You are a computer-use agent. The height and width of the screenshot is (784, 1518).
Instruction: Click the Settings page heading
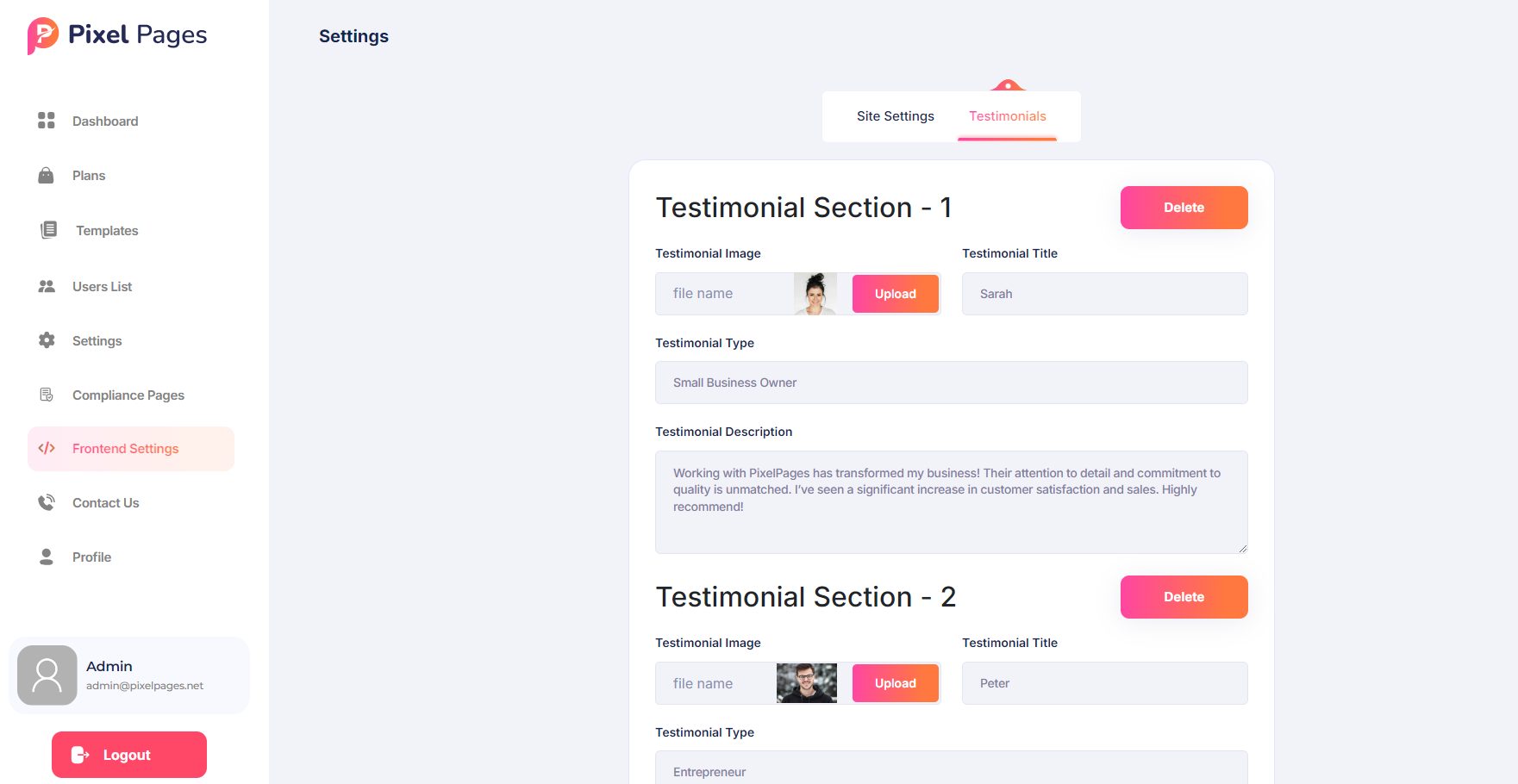click(353, 36)
